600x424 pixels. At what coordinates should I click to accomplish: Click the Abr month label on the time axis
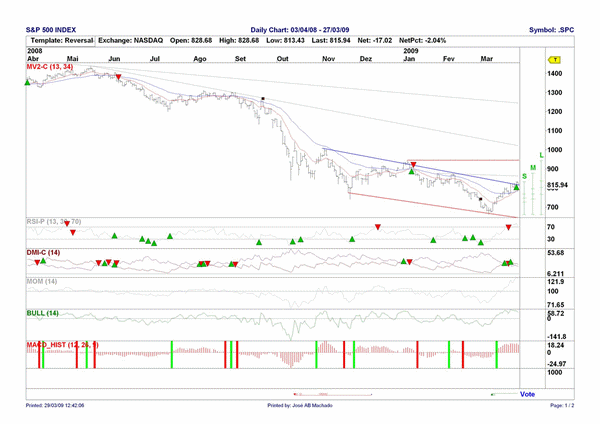tap(33, 59)
